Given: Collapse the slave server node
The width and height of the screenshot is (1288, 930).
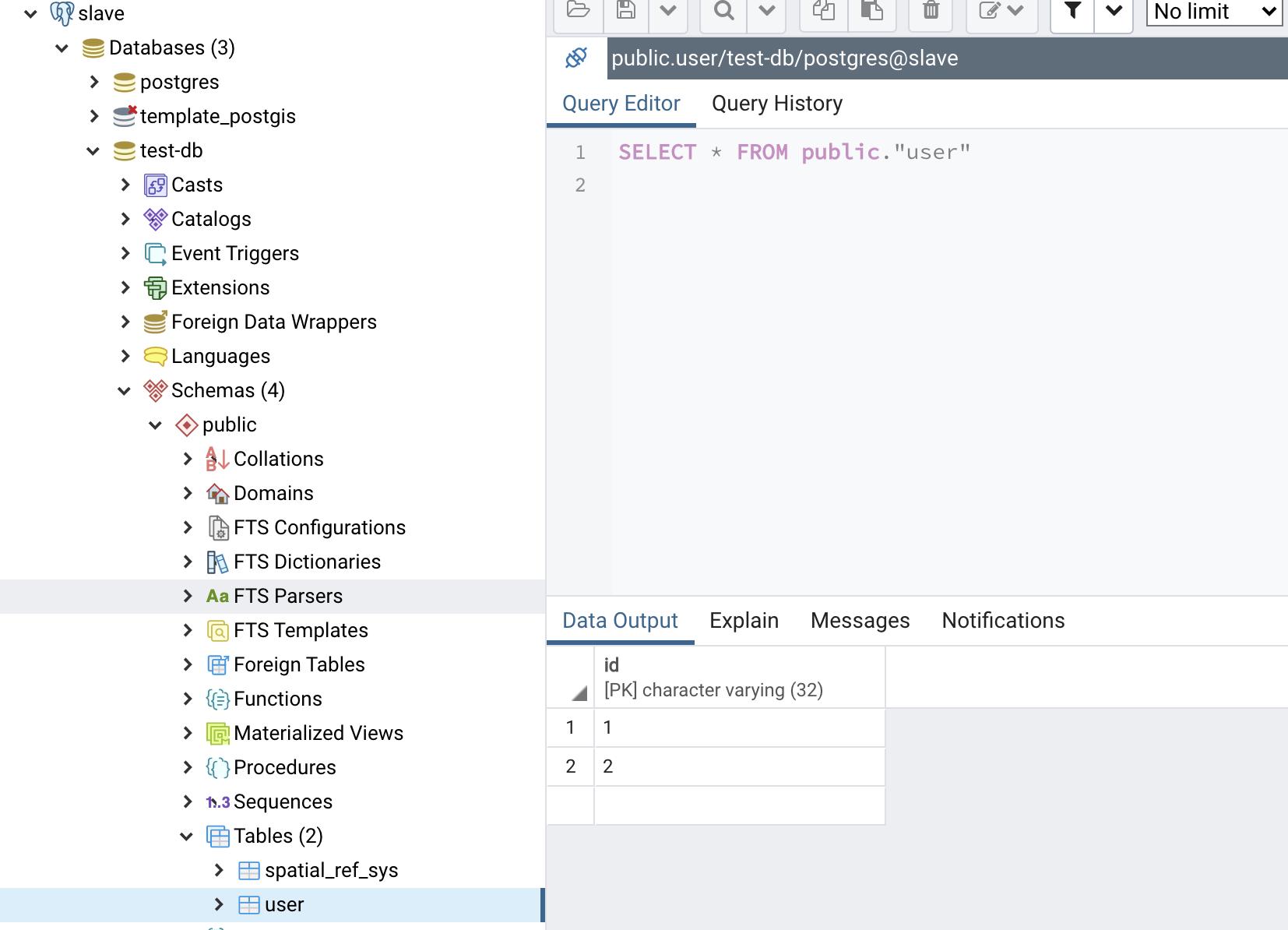Looking at the screenshot, I should pyautogui.click(x=31, y=13).
